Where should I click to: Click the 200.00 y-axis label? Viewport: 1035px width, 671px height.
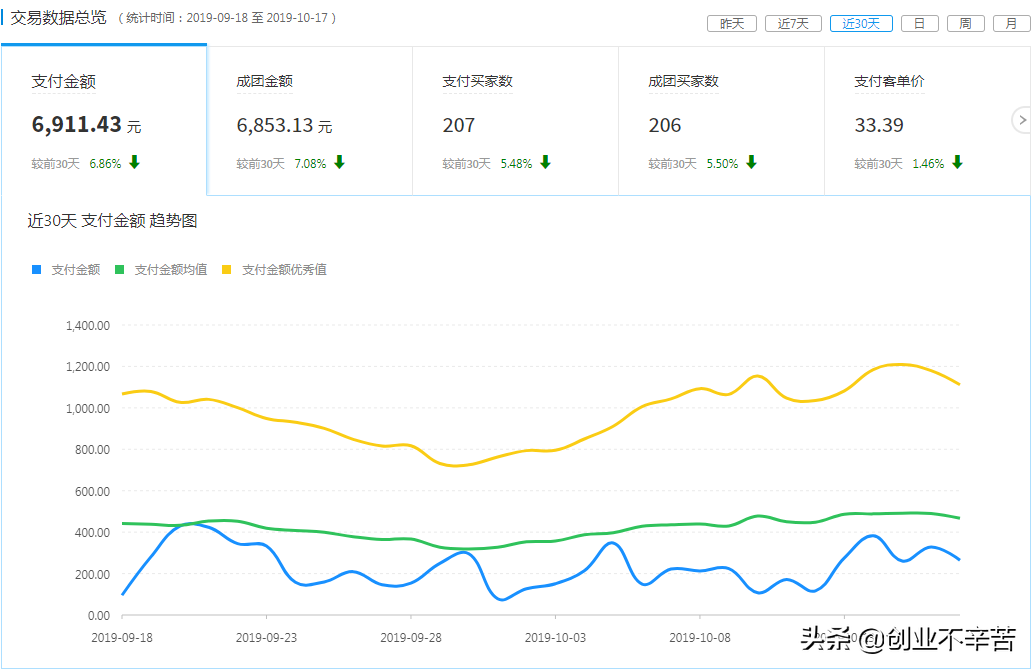pyautogui.click(x=92, y=574)
